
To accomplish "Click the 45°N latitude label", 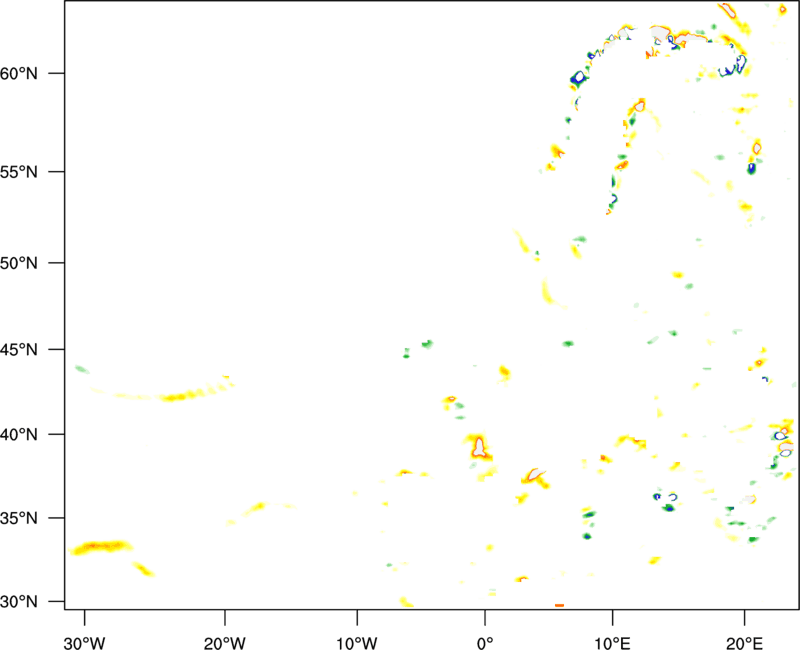I will [x=19, y=349].
